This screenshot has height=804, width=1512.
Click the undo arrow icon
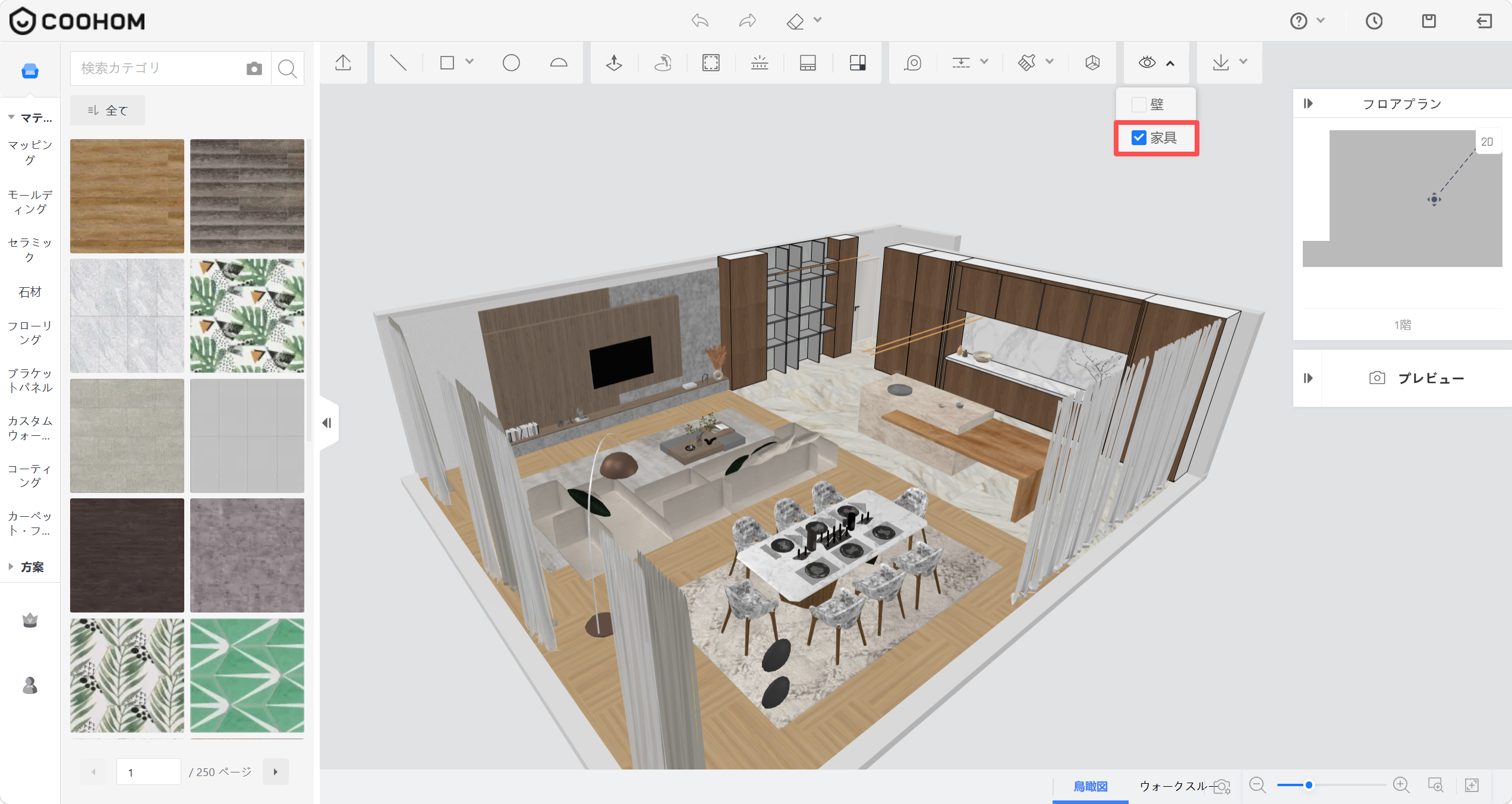click(700, 21)
